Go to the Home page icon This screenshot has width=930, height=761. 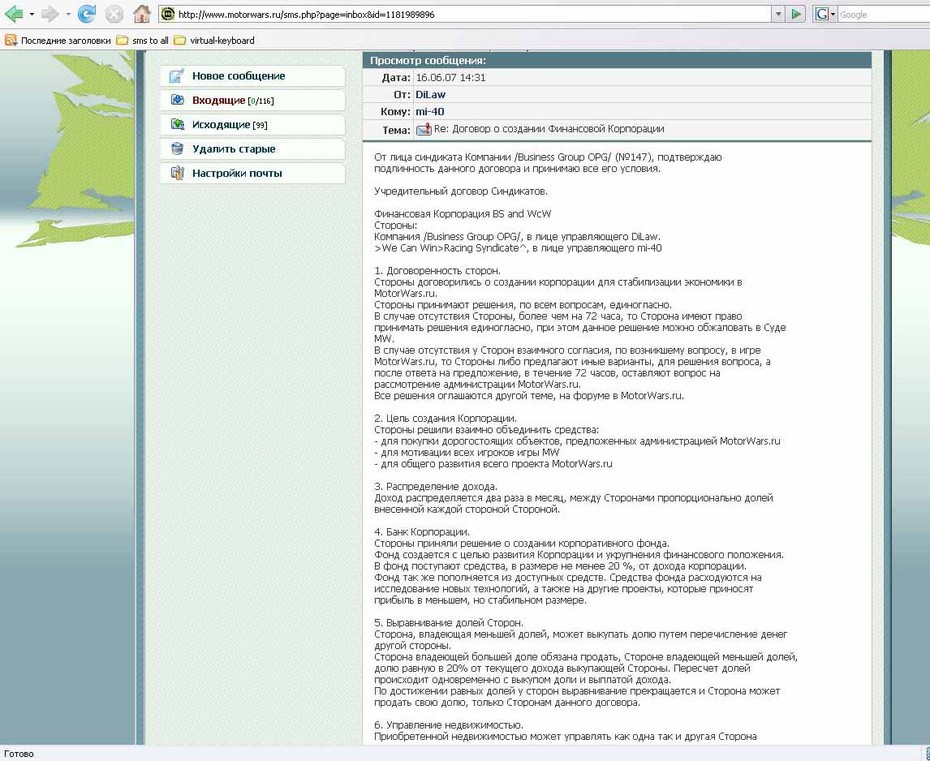(x=141, y=14)
